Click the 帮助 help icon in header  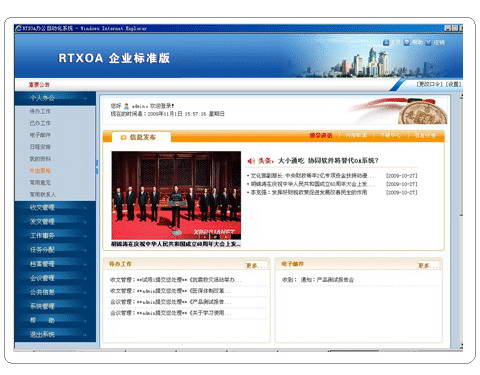point(407,42)
